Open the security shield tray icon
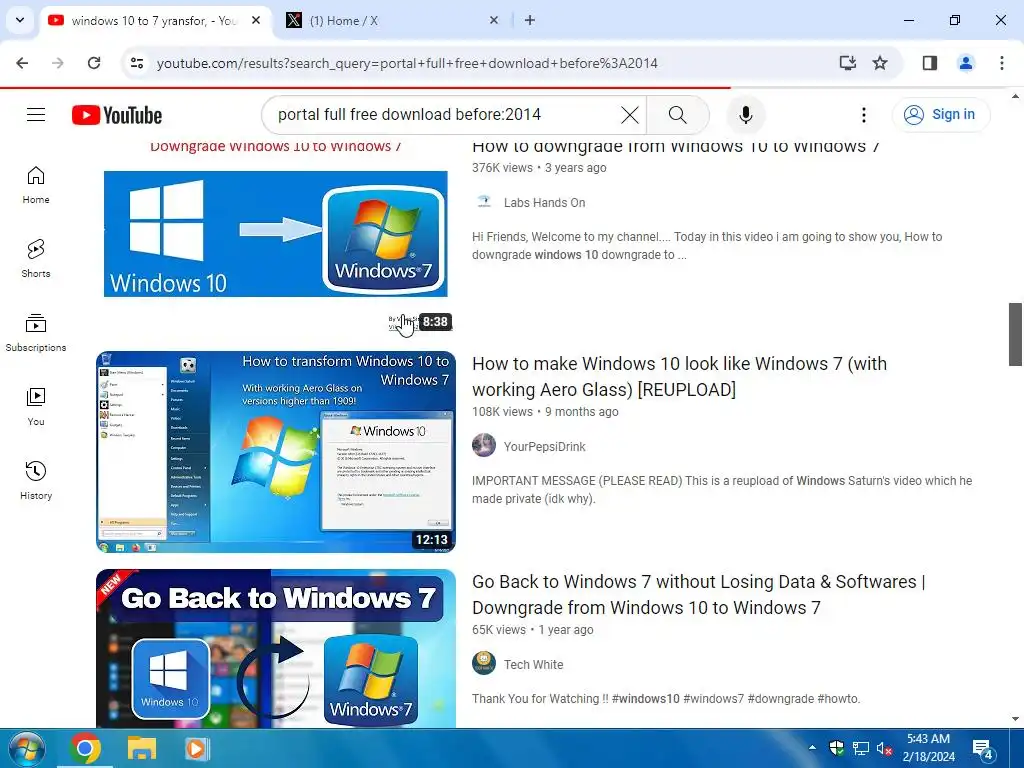This screenshot has width=1024, height=768. [x=837, y=748]
